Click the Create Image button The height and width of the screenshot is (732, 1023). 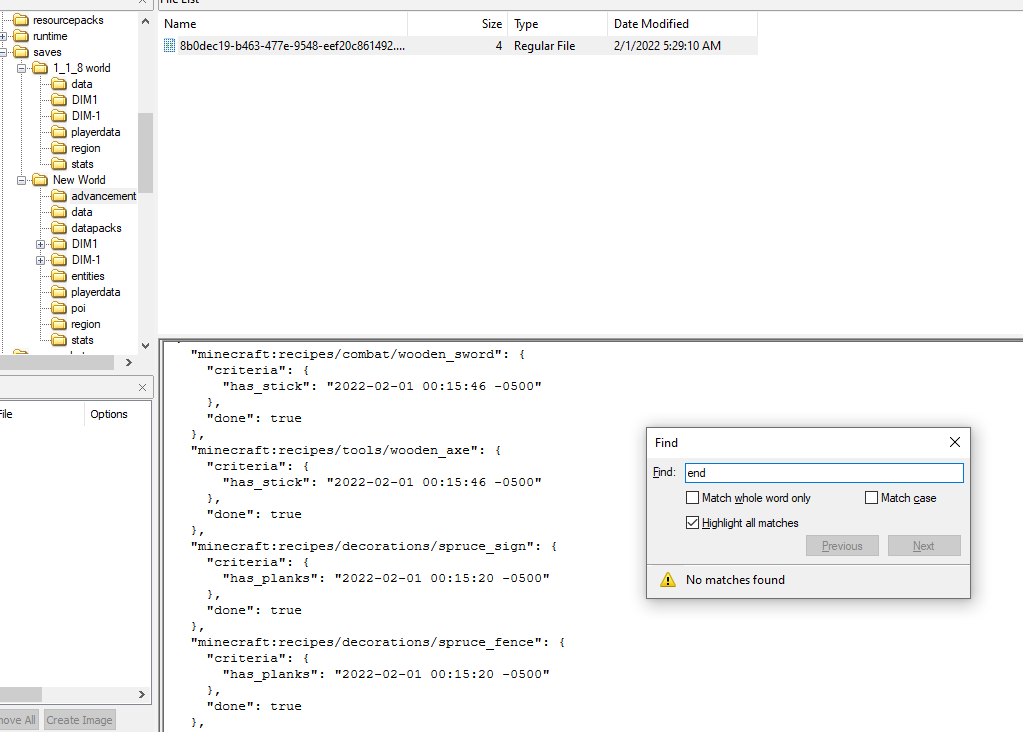[x=80, y=720]
